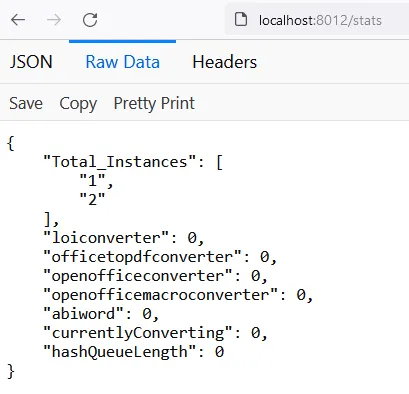
Task: Click the "hashQueueLength" line
Action: point(134,352)
